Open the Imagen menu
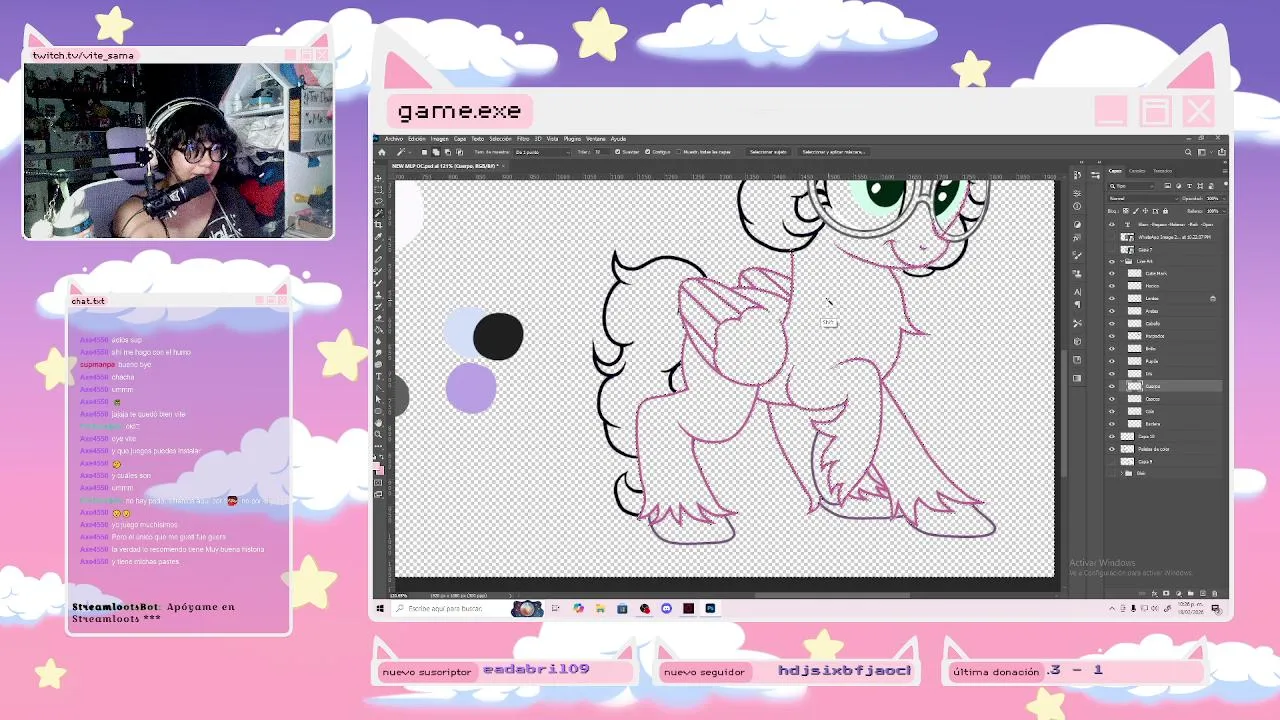The width and height of the screenshot is (1280, 720). pyautogui.click(x=439, y=139)
